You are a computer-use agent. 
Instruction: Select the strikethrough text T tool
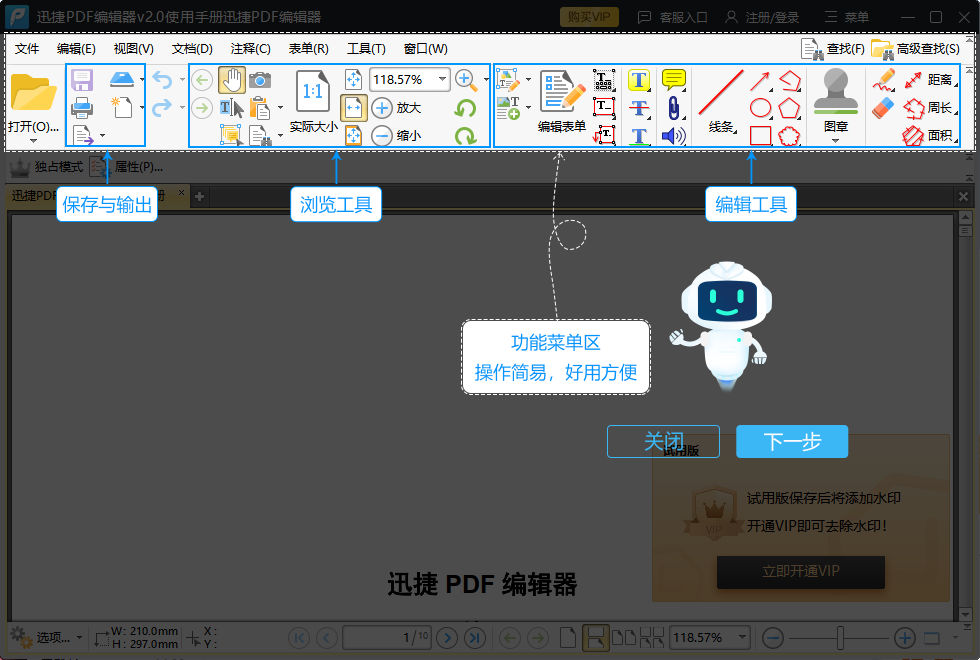pos(639,108)
